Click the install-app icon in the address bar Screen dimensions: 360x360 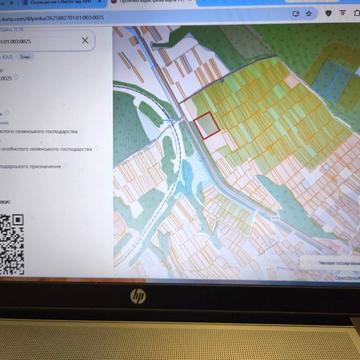(296, 14)
